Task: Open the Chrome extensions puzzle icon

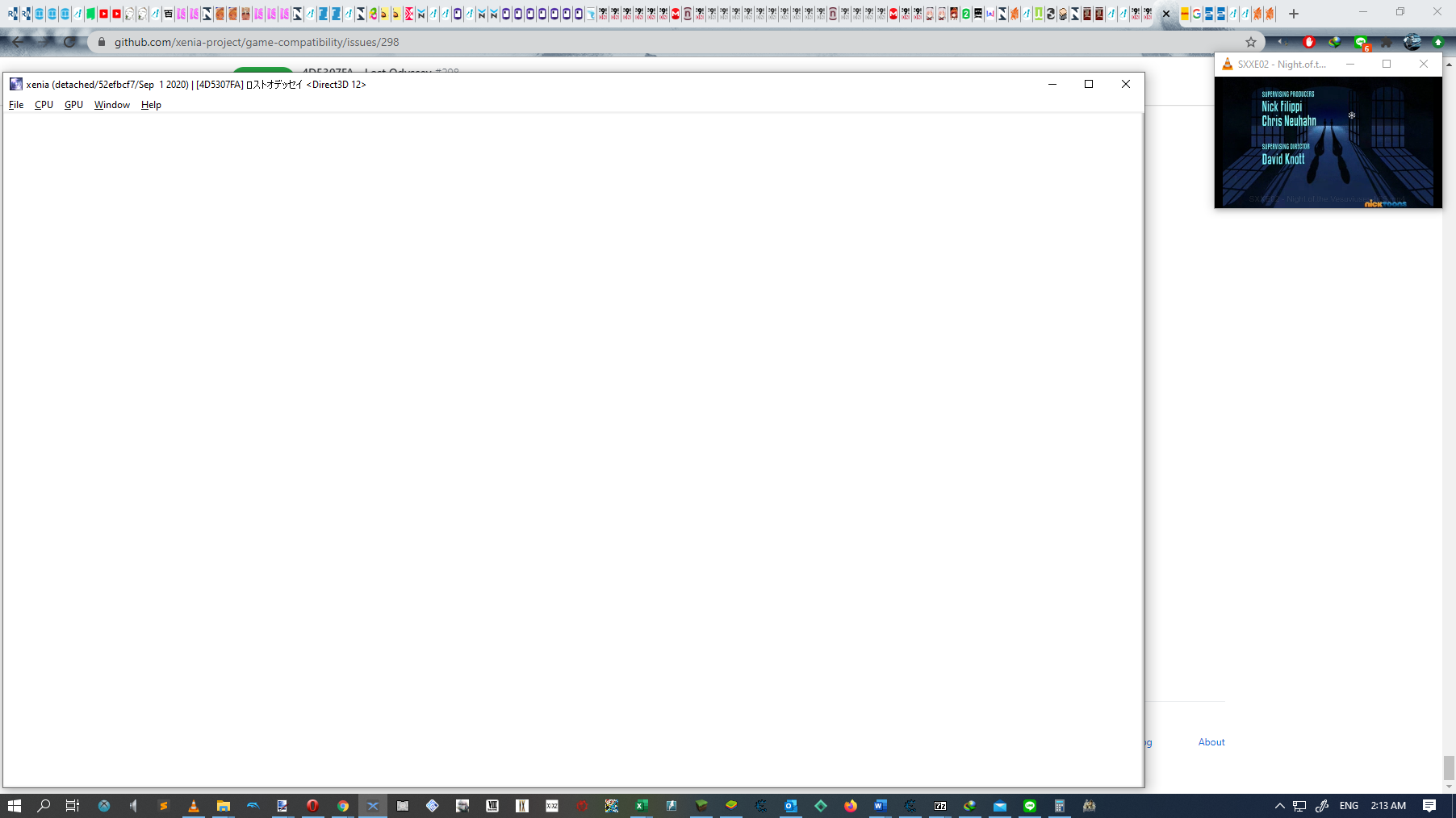Action: (1387, 42)
